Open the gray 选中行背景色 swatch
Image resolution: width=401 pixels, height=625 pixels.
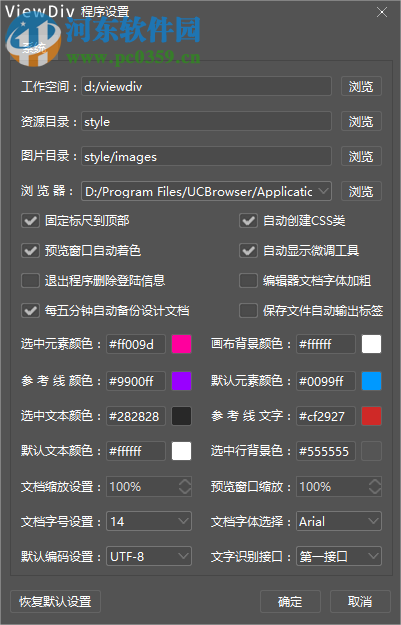tap(372, 451)
